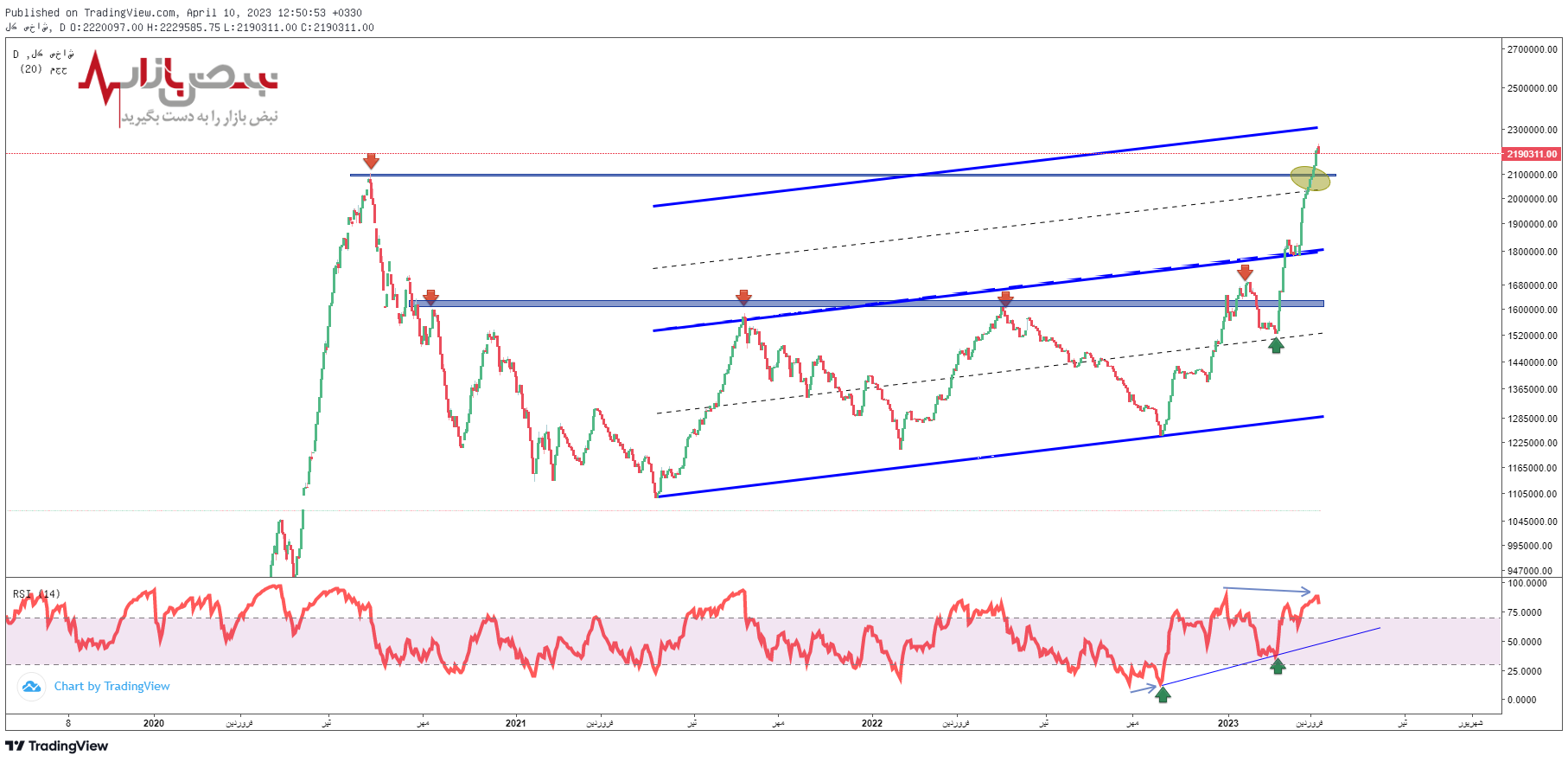1568x762 pixels.
Task: Click the 1365000.00 price axis label
Action: point(1532,389)
